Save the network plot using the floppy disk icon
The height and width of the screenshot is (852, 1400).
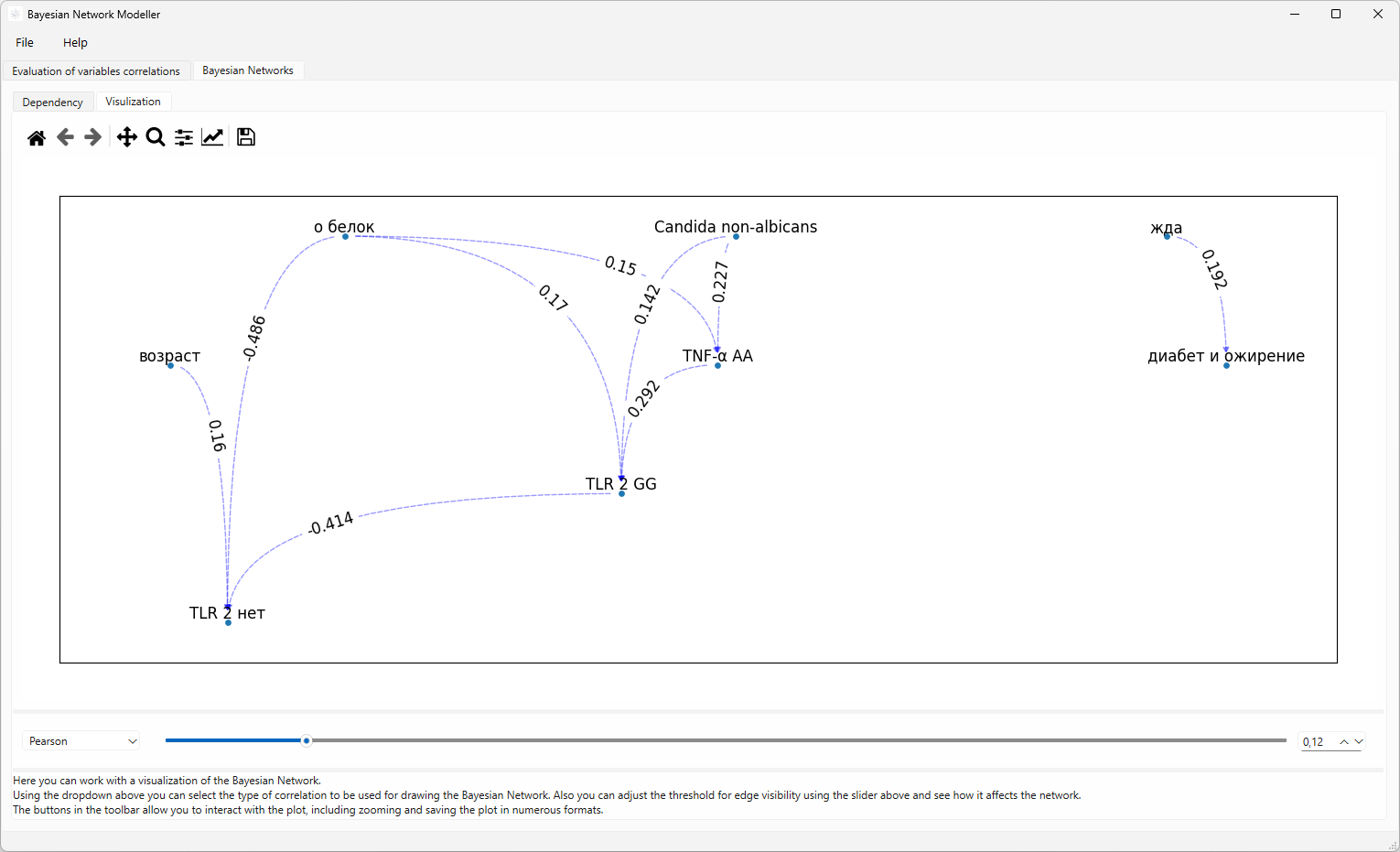click(x=245, y=136)
